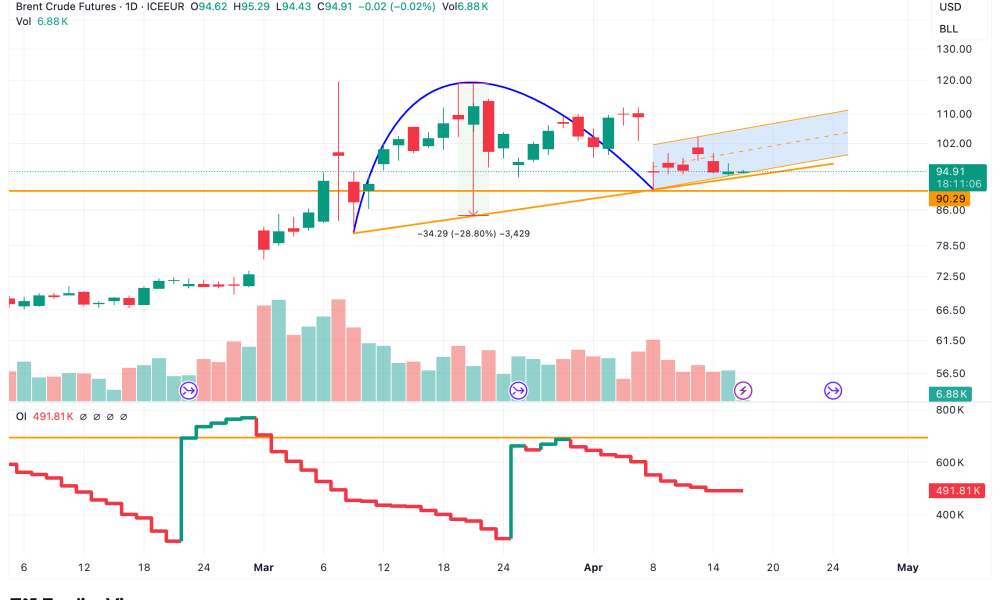The image size is (1000, 600).
Task: Click the orange 90.29 price level label
Action: [x=952, y=198]
